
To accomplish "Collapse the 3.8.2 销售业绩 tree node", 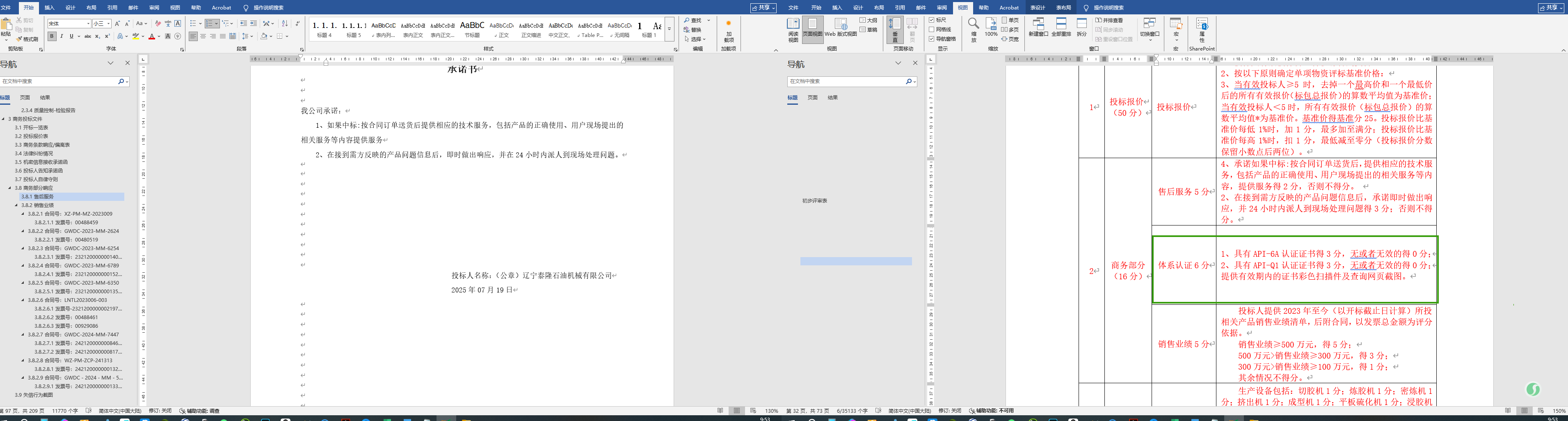I will pos(16,205).
